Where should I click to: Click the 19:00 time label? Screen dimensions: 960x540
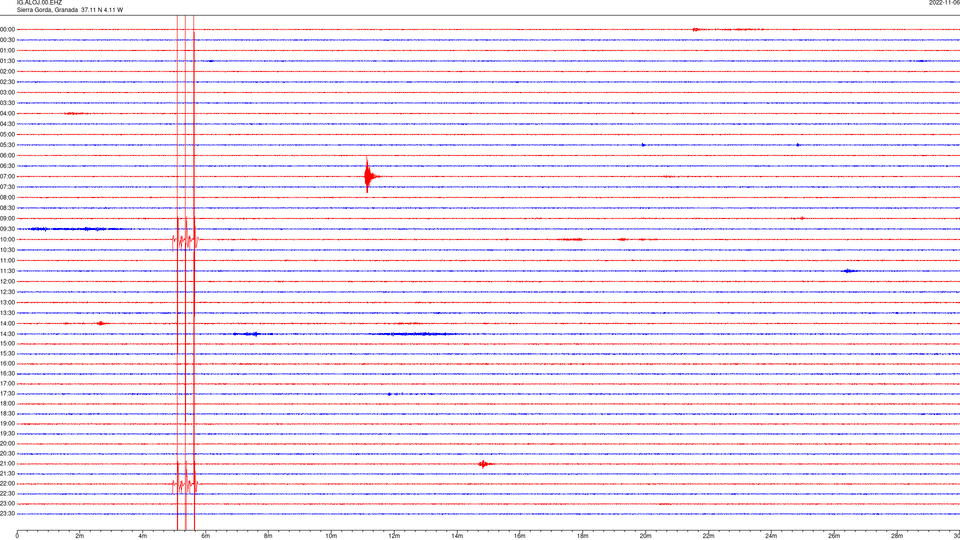point(8,424)
